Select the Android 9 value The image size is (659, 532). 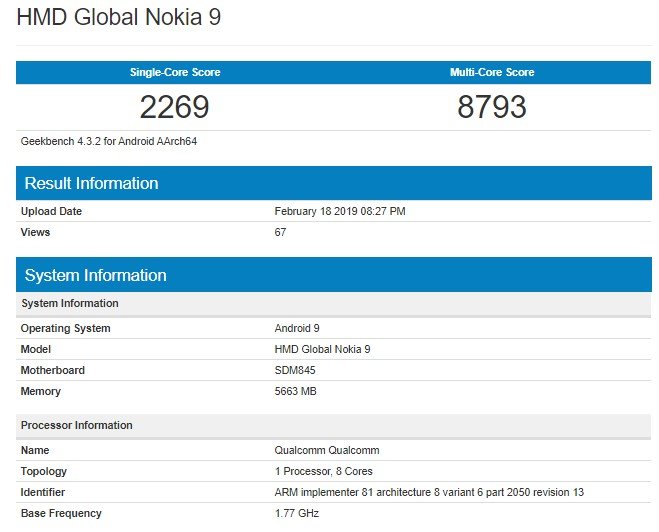(297, 328)
